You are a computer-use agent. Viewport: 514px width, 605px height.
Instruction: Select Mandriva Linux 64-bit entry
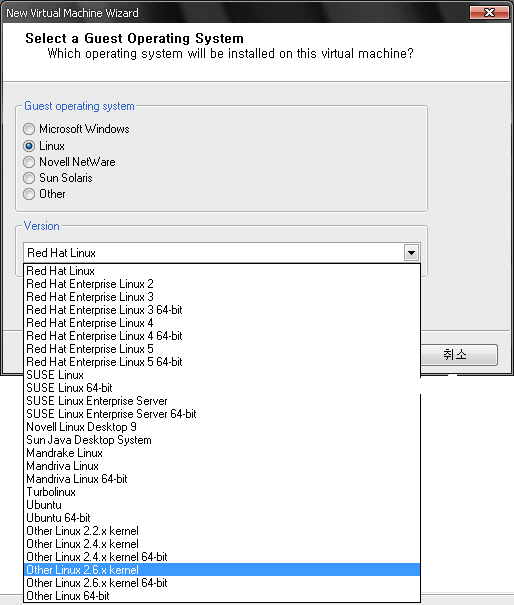tap(222, 479)
